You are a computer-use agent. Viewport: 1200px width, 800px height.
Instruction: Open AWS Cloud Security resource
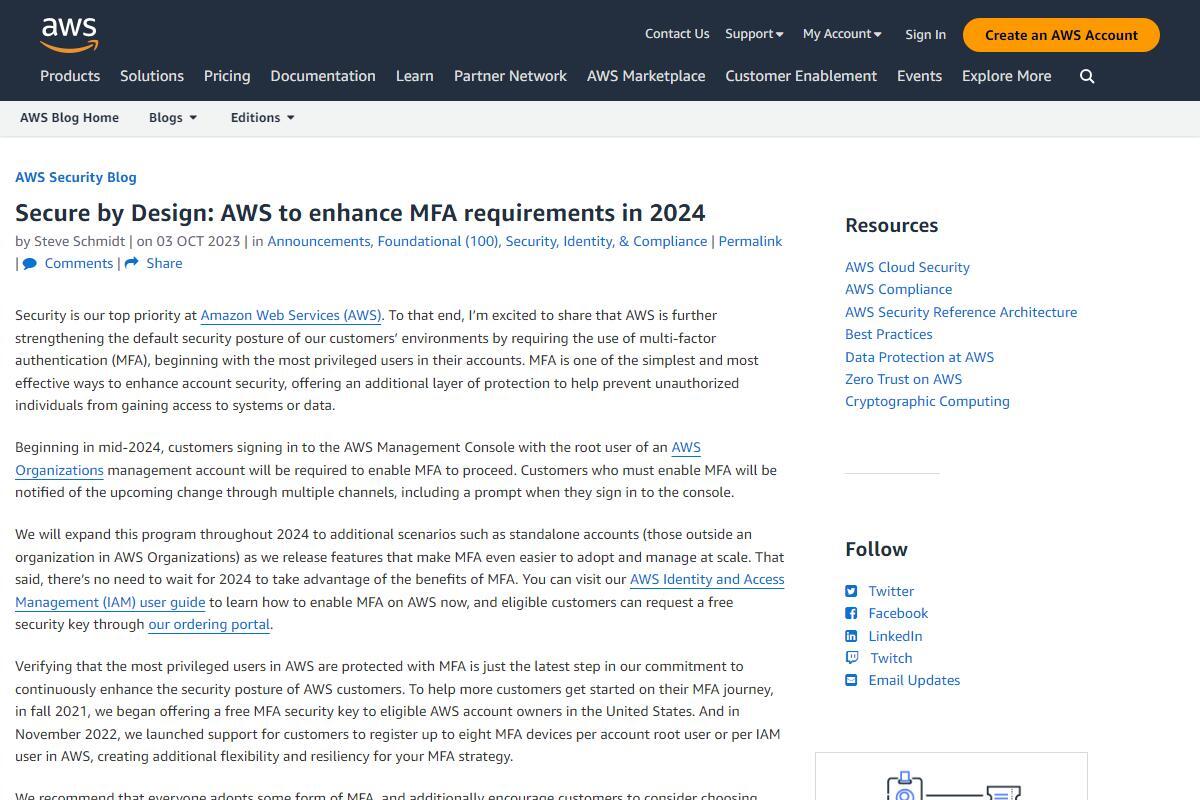coord(907,267)
